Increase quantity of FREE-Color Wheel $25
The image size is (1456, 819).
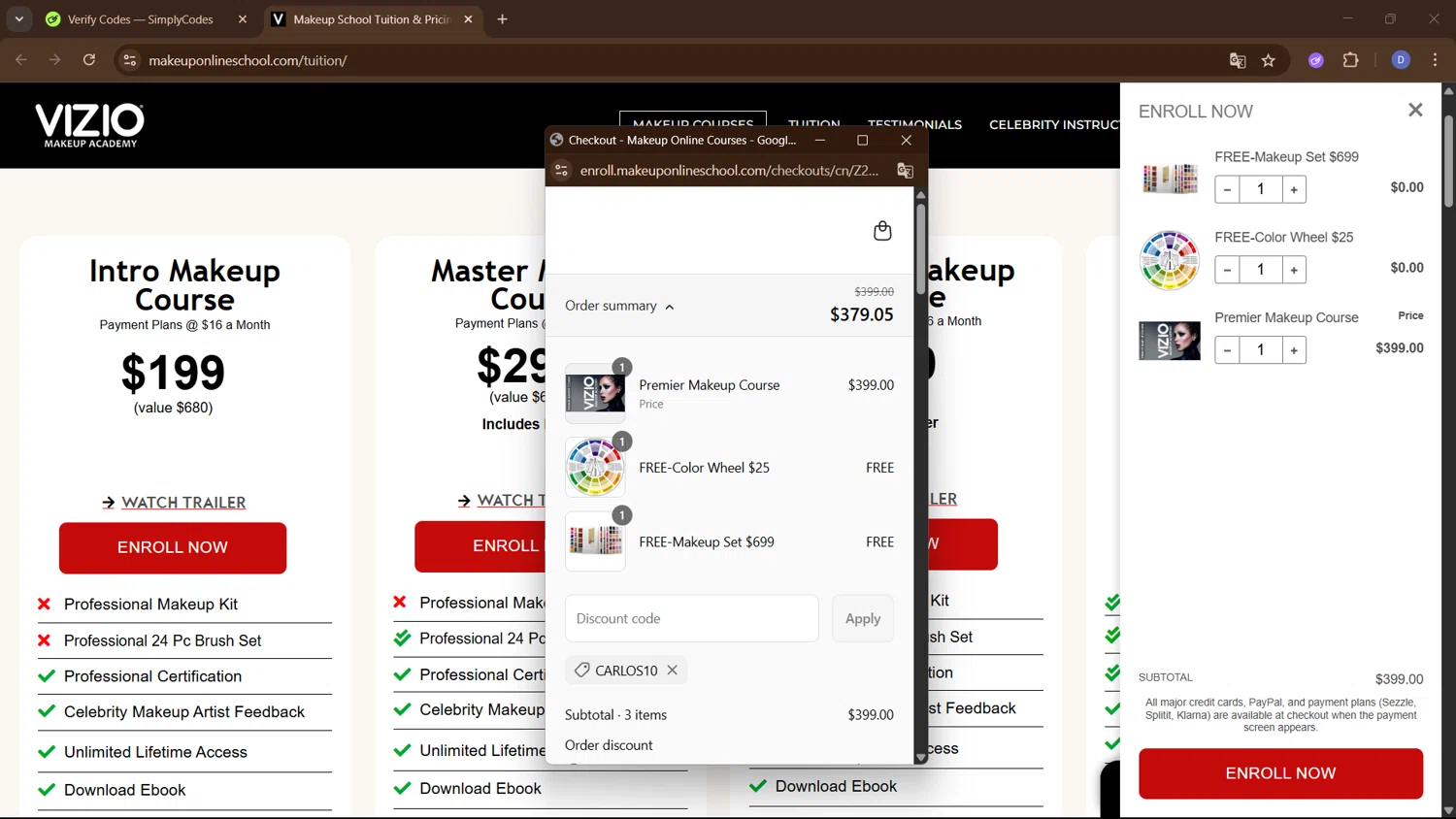click(1294, 270)
